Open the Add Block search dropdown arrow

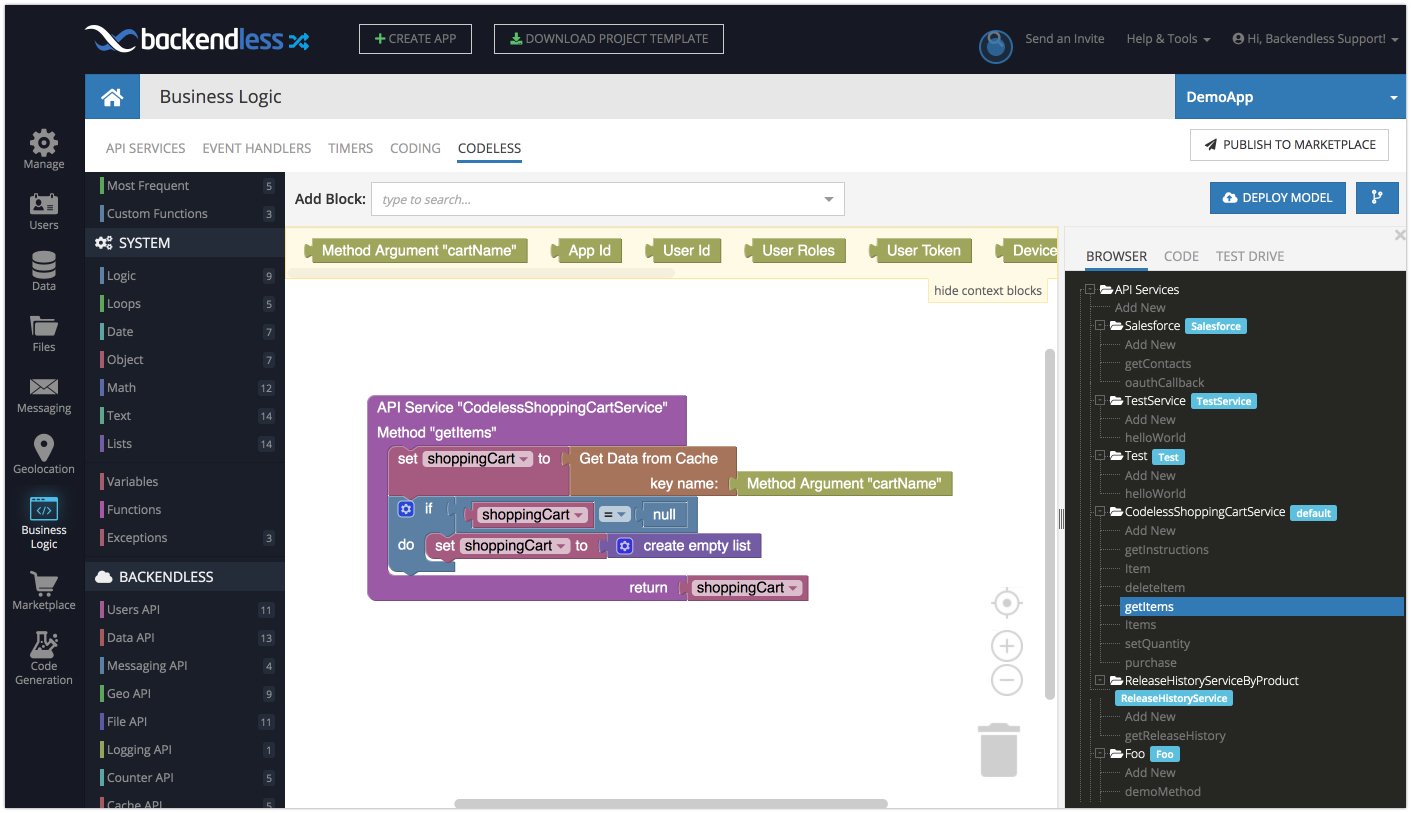click(828, 199)
